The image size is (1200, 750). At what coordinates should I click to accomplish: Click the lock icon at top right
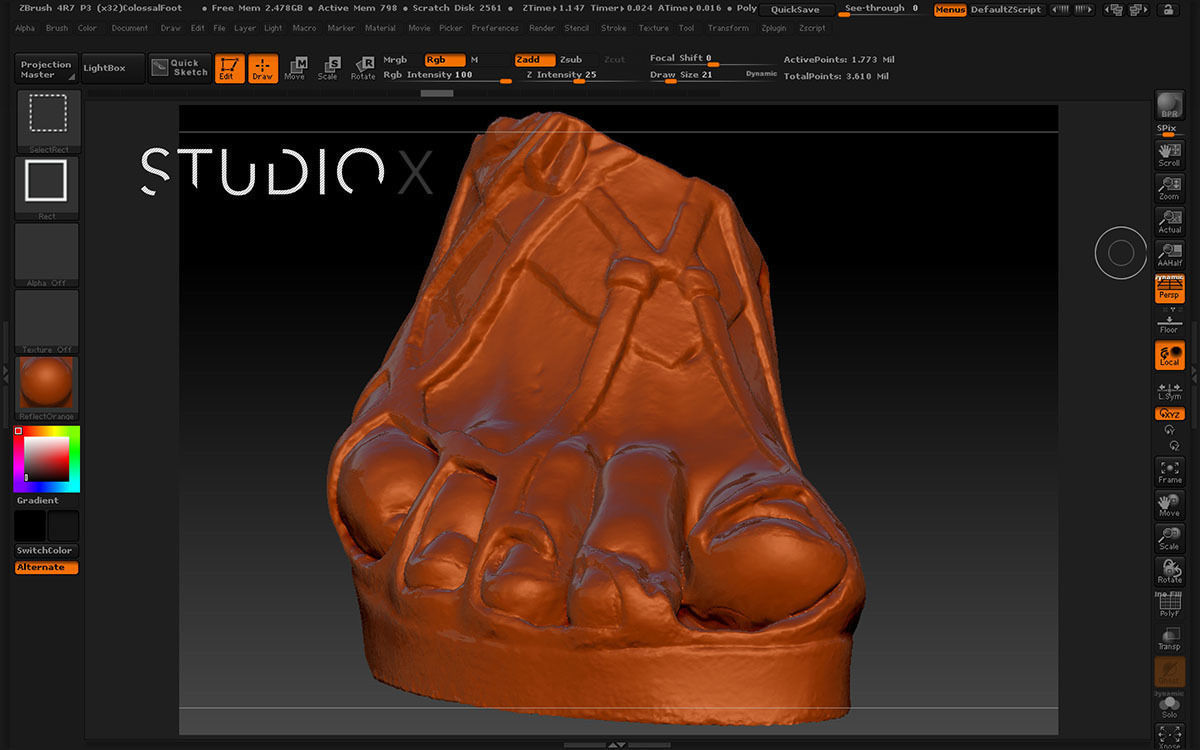pos(1167,10)
